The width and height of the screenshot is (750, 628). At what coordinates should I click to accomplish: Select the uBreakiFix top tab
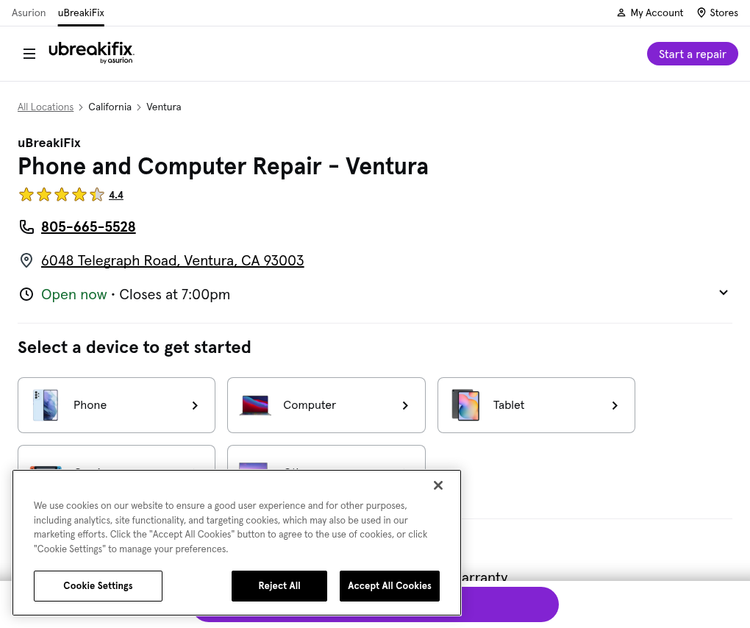(x=81, y=13)
